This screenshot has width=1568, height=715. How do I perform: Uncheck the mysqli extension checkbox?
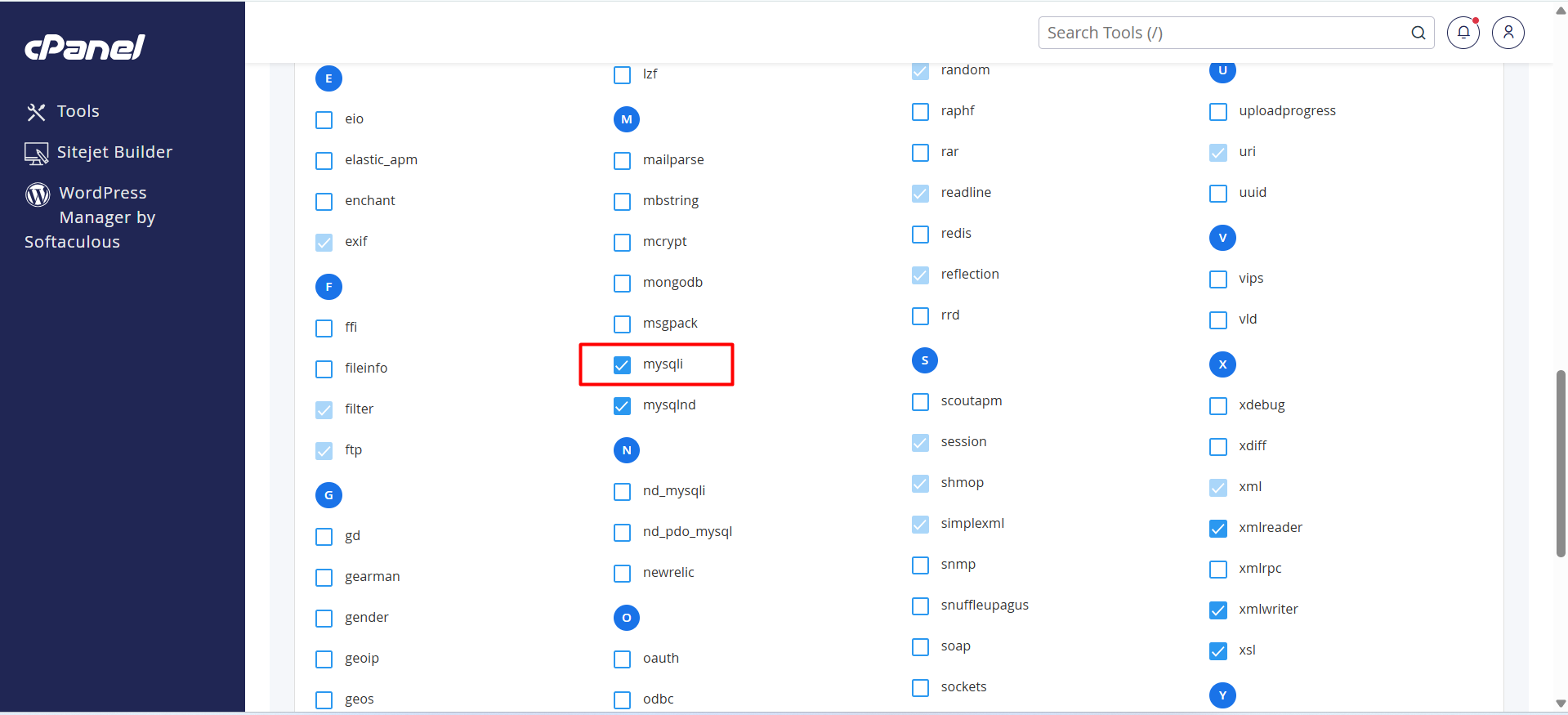[x=623, y=364]
